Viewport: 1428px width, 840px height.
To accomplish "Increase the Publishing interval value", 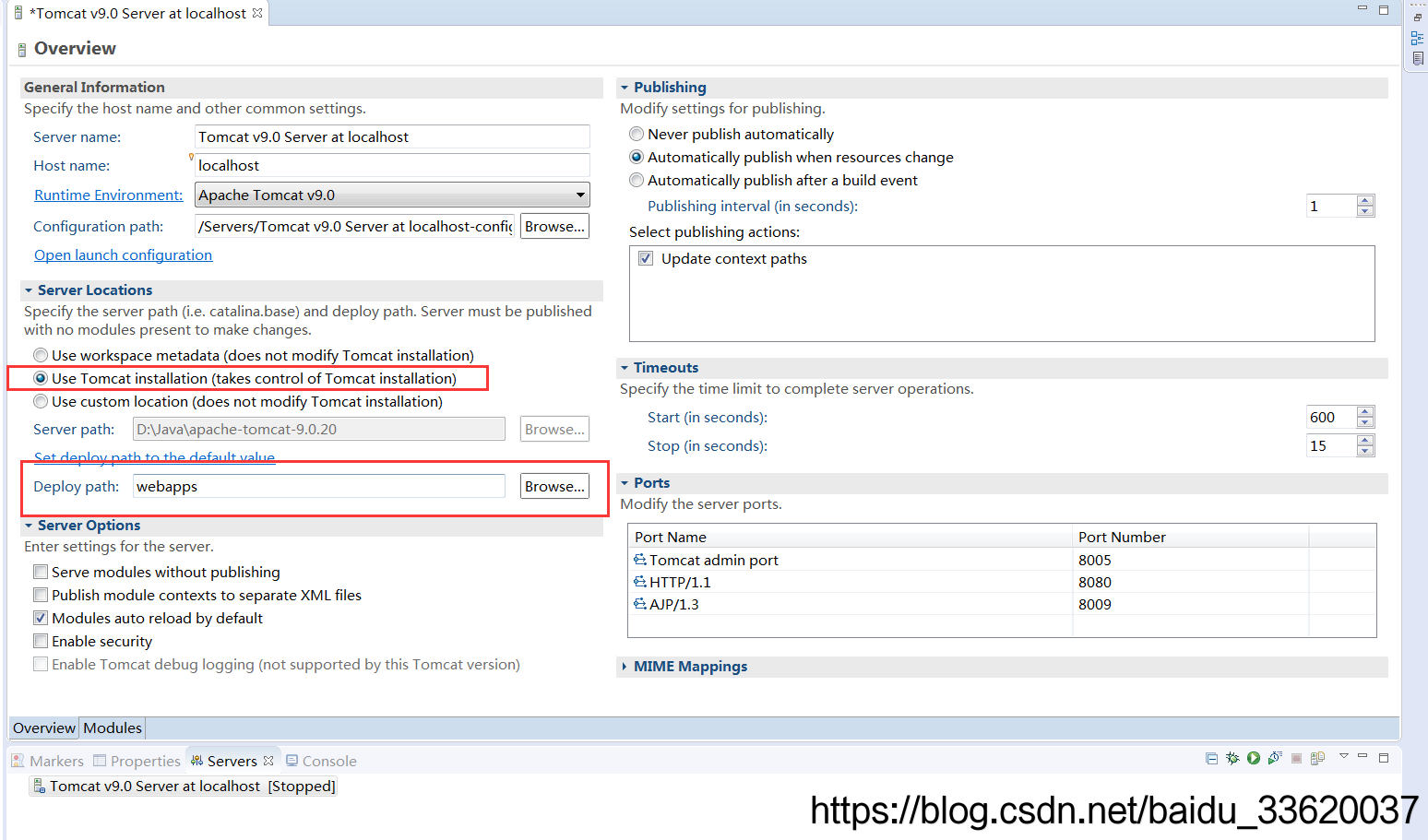I will pyautogui.click(x=1365, y=201).
